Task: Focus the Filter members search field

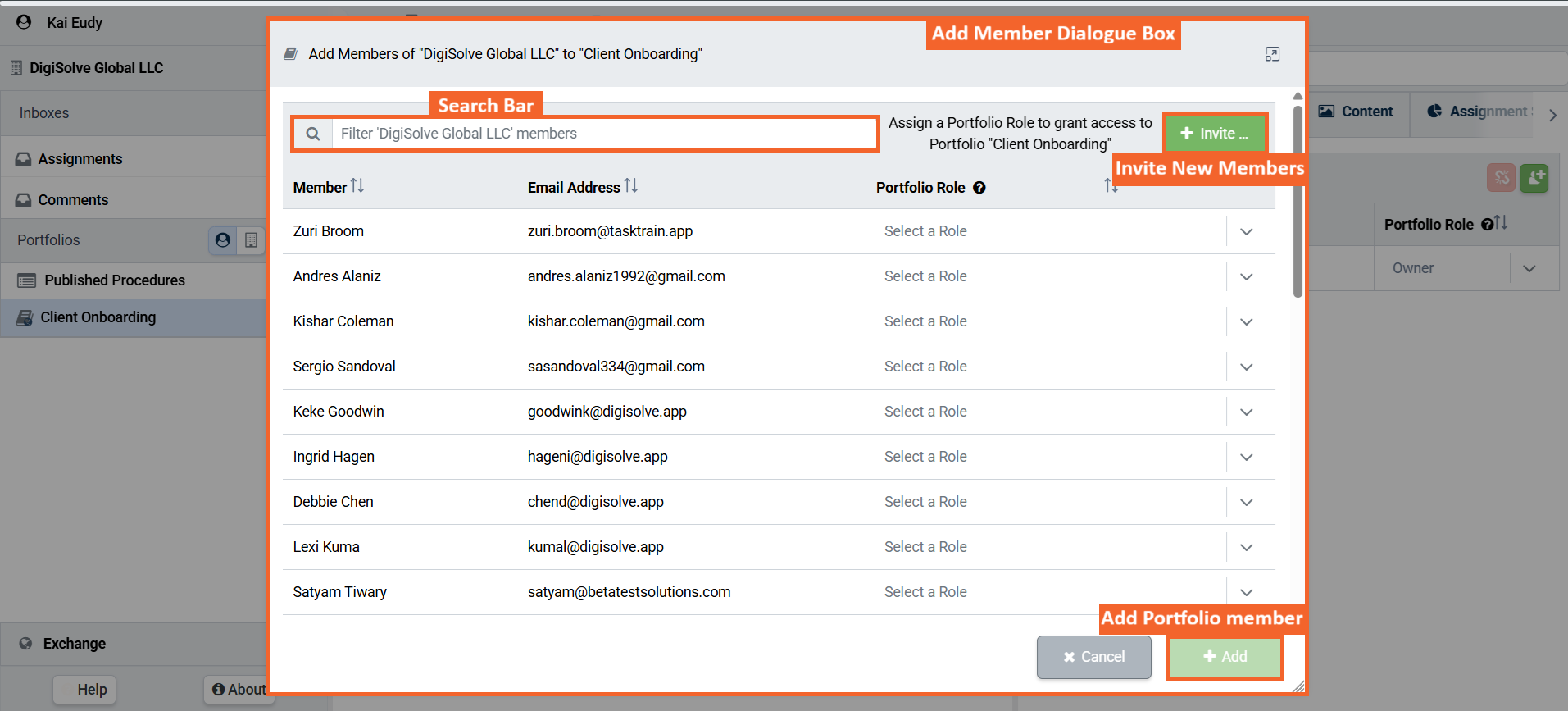Action: click(603, 134)
